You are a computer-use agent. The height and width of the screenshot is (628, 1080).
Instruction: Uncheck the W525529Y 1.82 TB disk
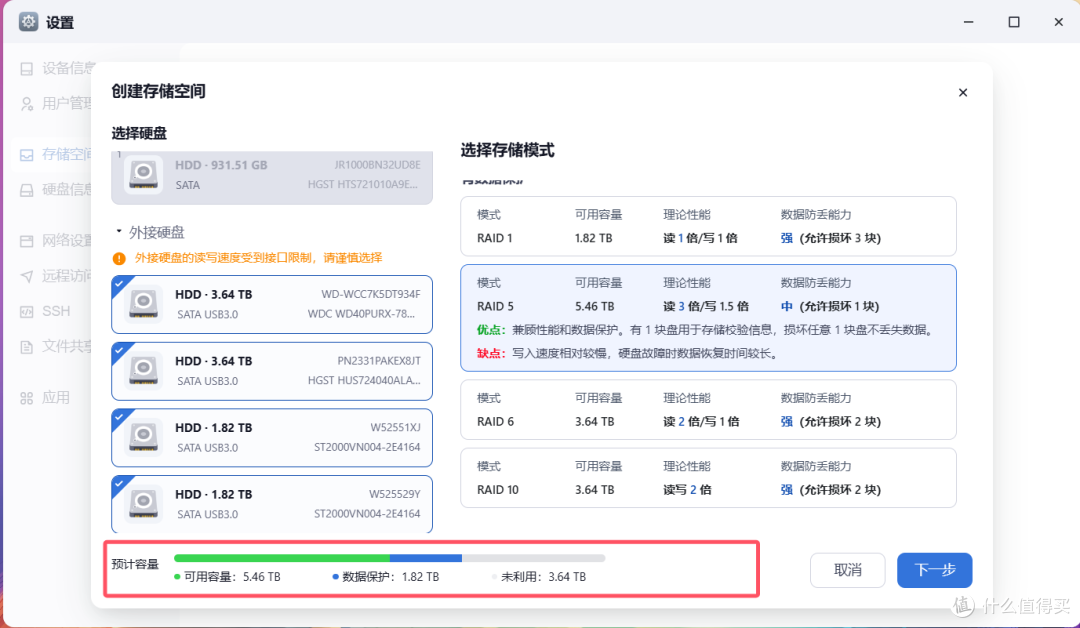coord(119,483)
